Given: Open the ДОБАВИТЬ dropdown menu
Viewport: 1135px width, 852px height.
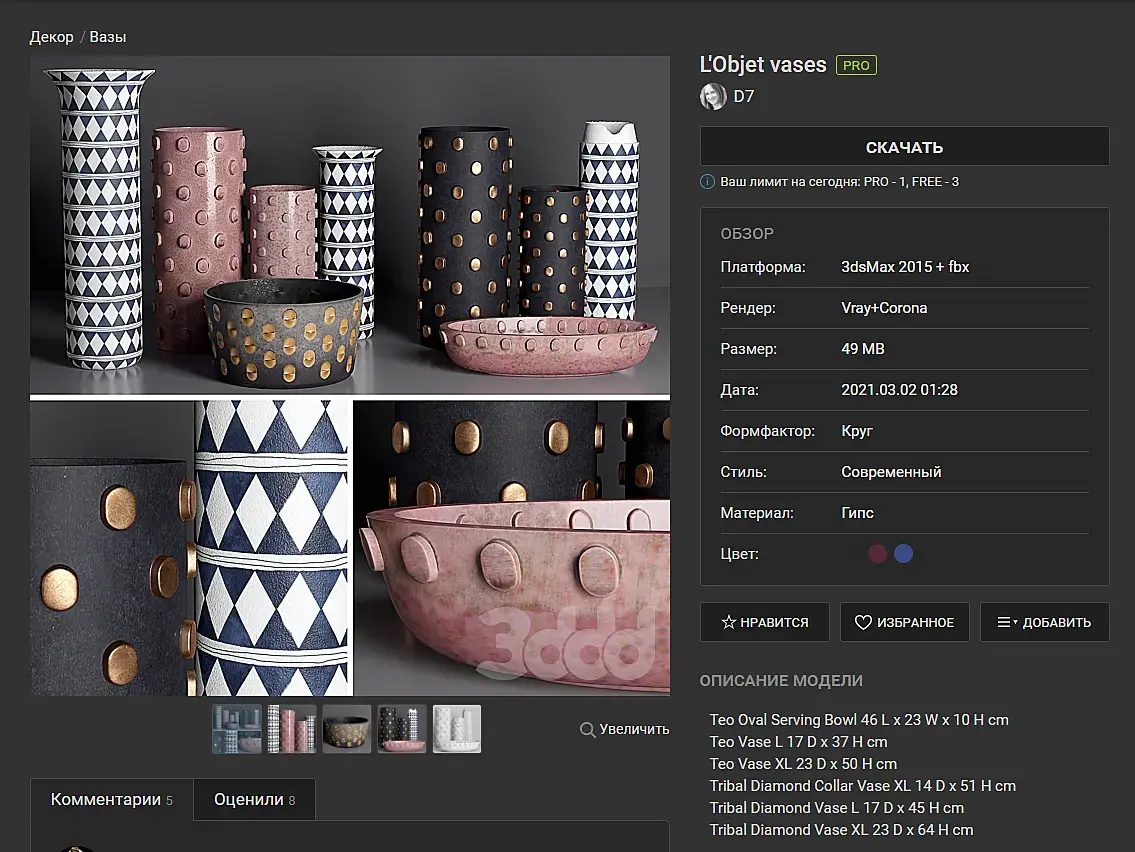Looking at the screenshot, I should click(1045, 622).
